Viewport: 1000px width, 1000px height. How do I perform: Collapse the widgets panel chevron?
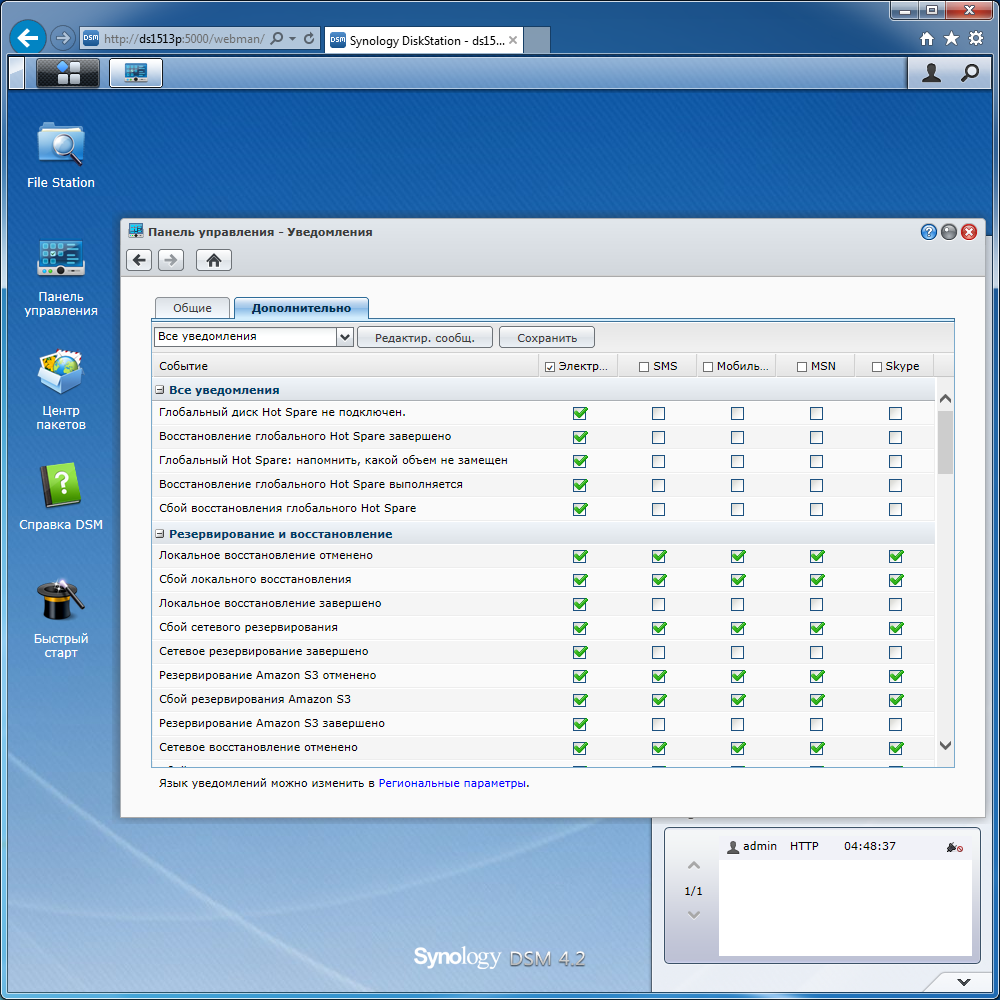964,982
